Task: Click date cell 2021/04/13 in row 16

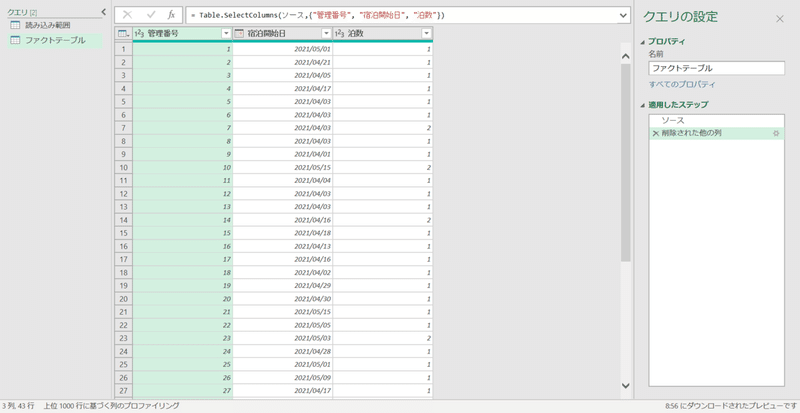Action: coord(283,246)
